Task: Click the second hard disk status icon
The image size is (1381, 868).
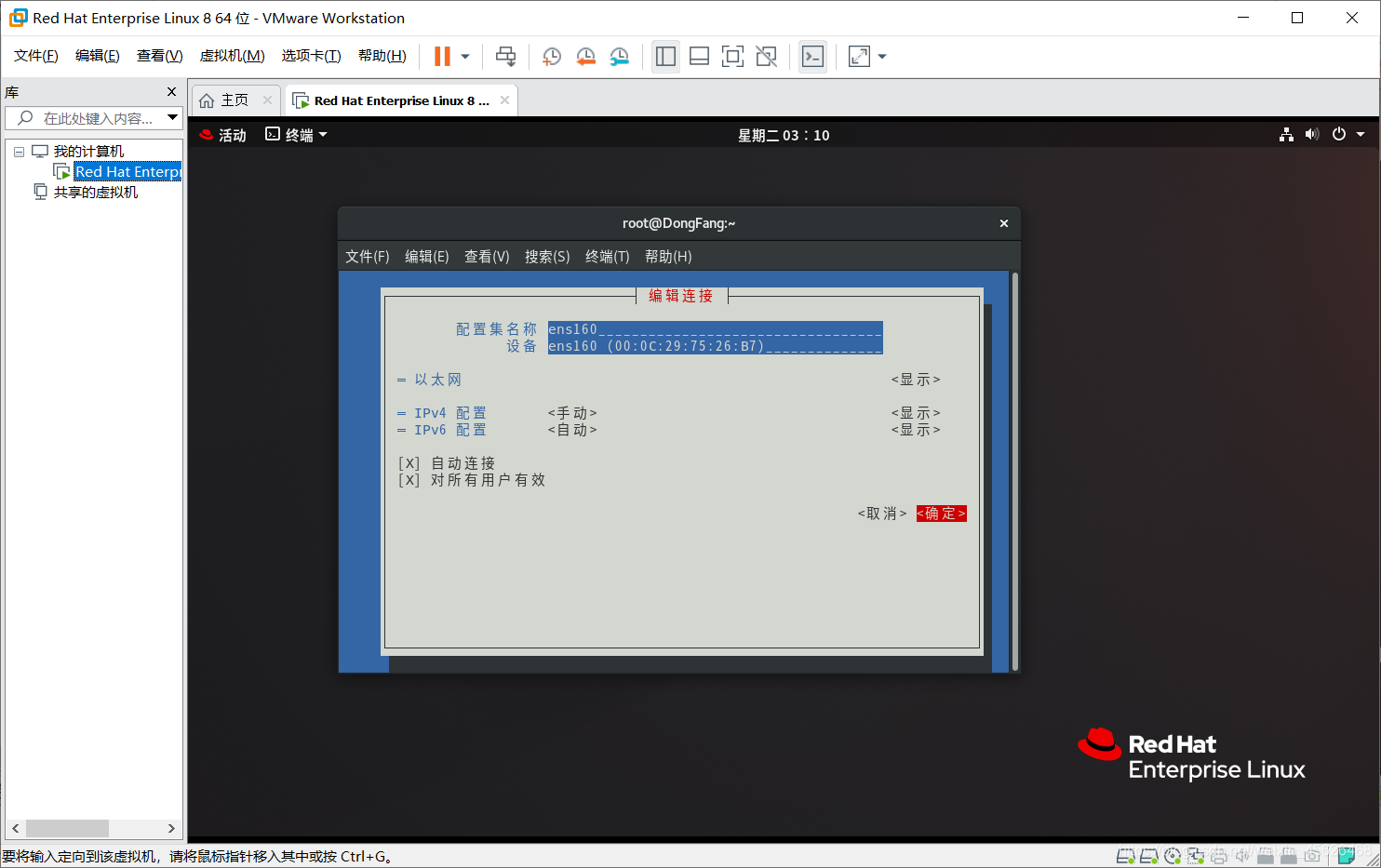Action: pyautogui.click(x=1148, y=856)
